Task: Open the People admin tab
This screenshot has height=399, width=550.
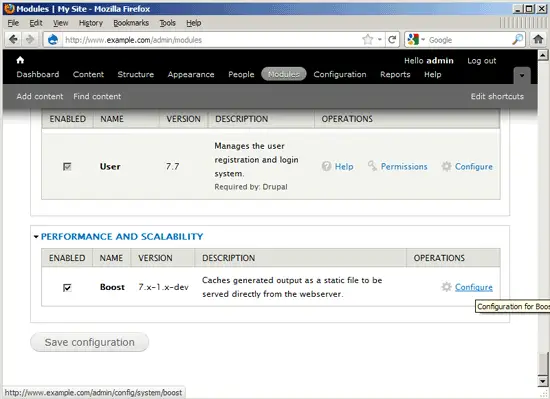Action: (241, 74)
